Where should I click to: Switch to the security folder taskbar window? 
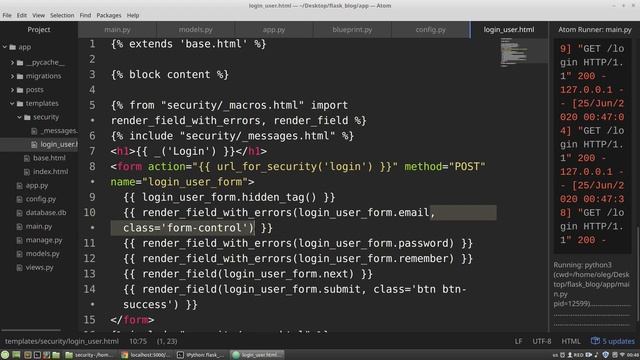[90, 355]
